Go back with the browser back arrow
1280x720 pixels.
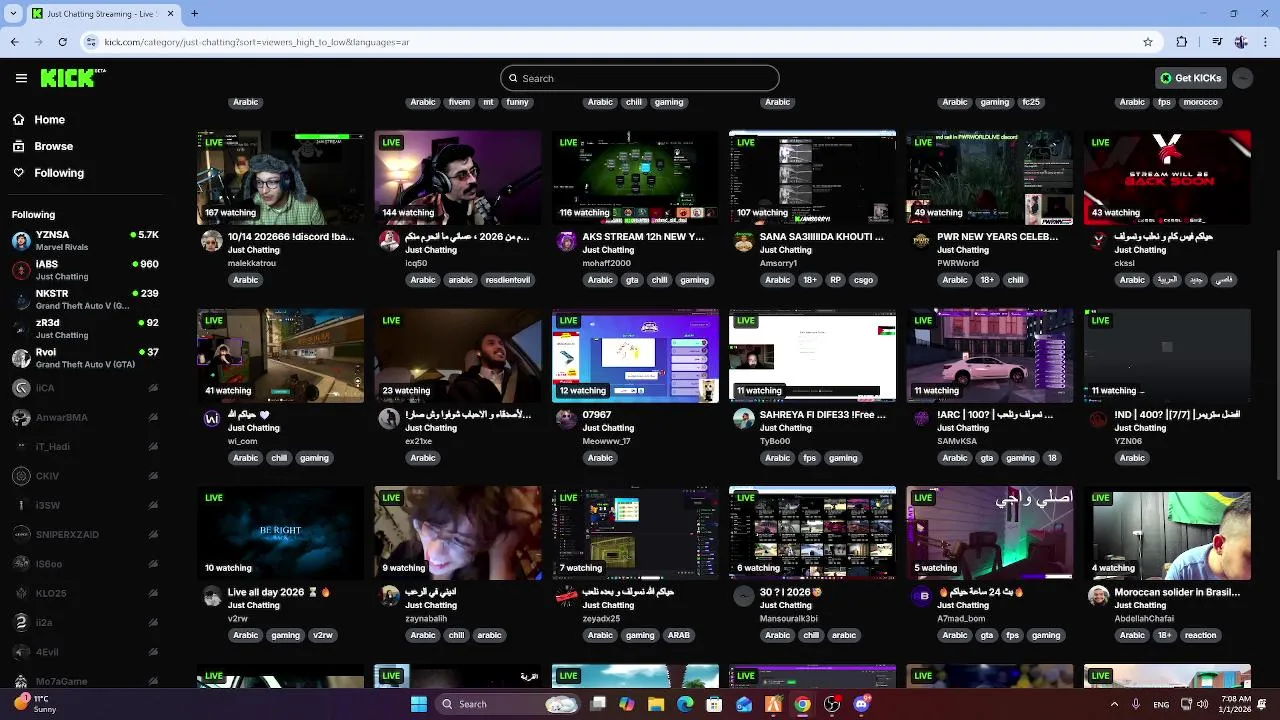click(14, 42)
